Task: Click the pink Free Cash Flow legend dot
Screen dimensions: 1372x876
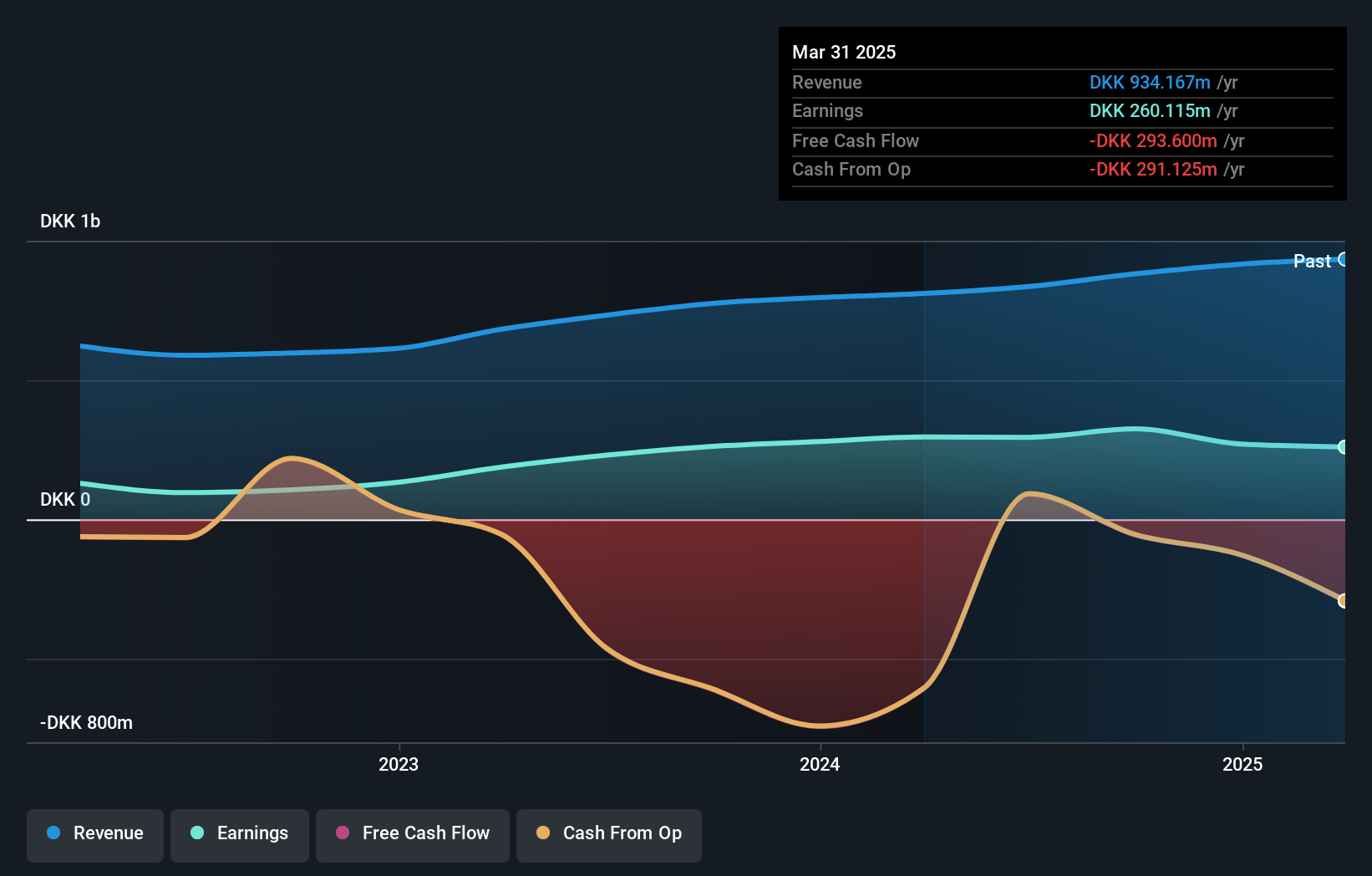Action: 343,833
